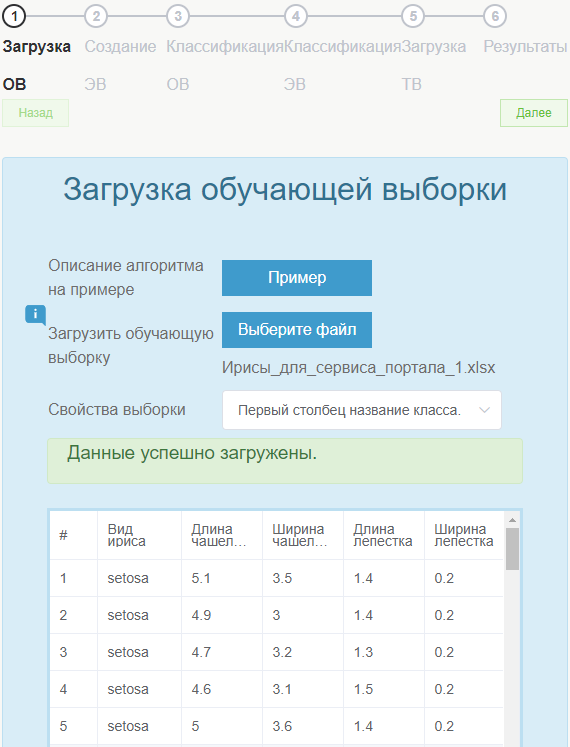Click the table scrollbar up arrow

[512, 520]
